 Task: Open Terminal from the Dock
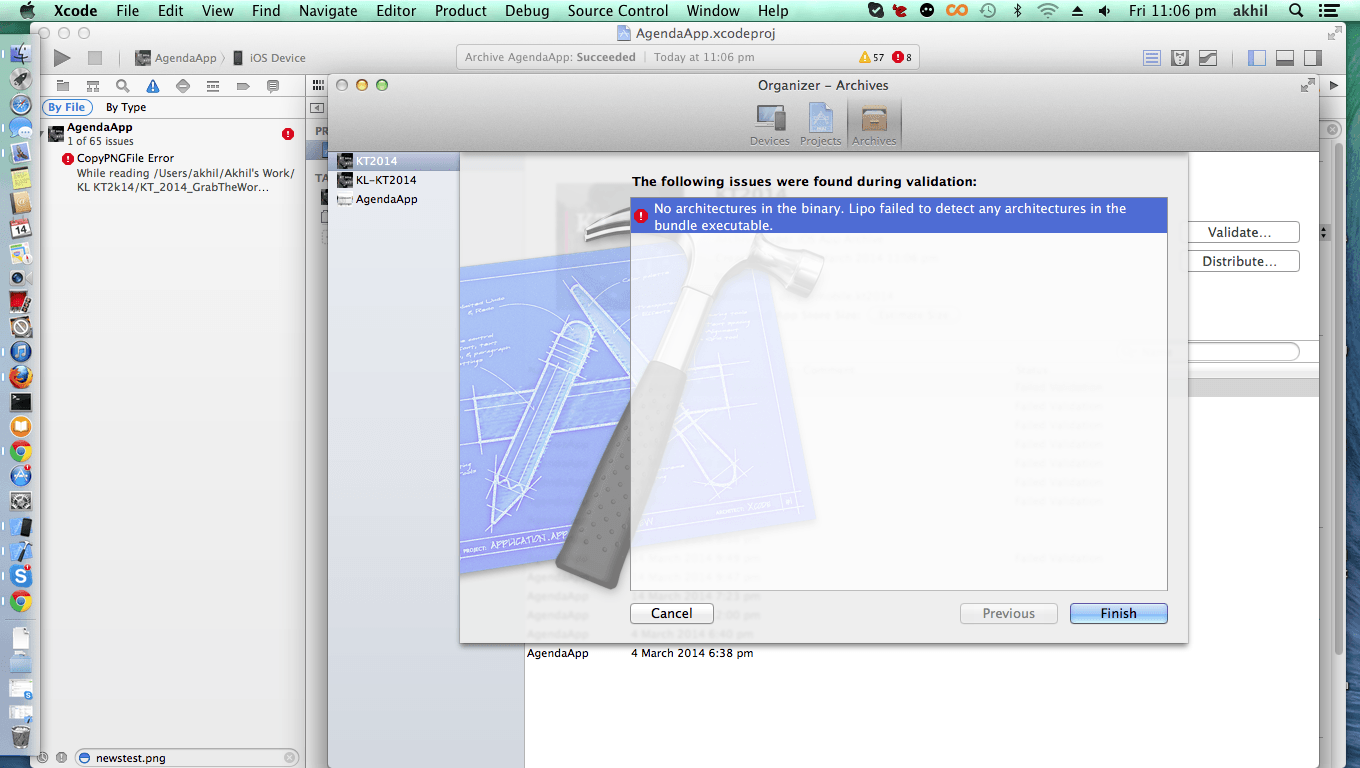[21, 402]
